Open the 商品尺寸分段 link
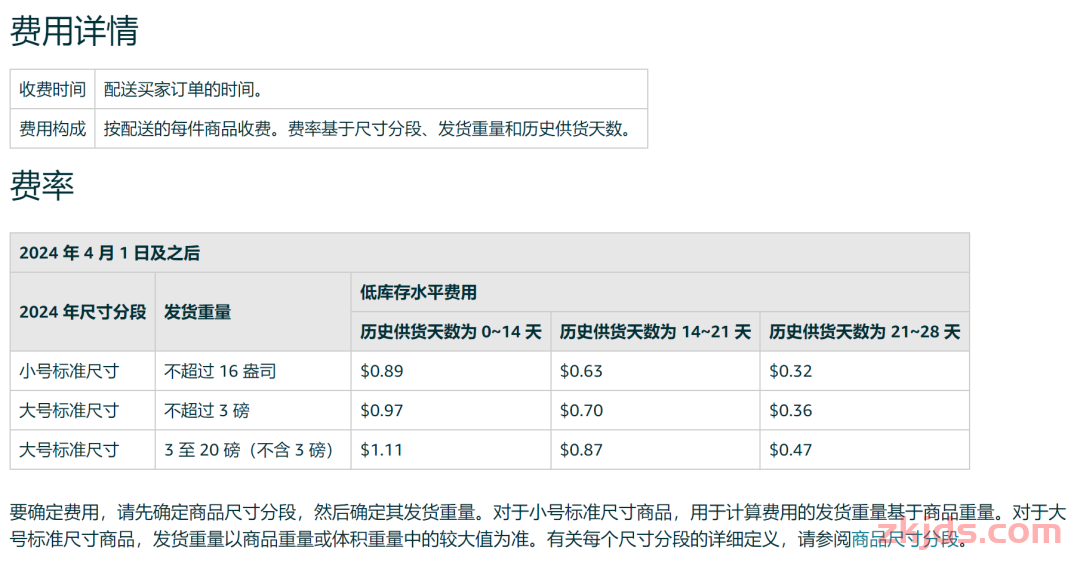The image size is (1080, 563). [909, 539]
